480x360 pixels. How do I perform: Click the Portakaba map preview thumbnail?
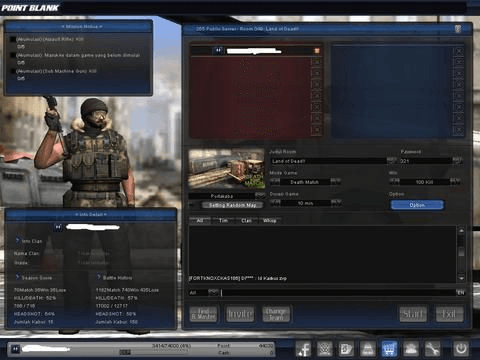[226, 169]
